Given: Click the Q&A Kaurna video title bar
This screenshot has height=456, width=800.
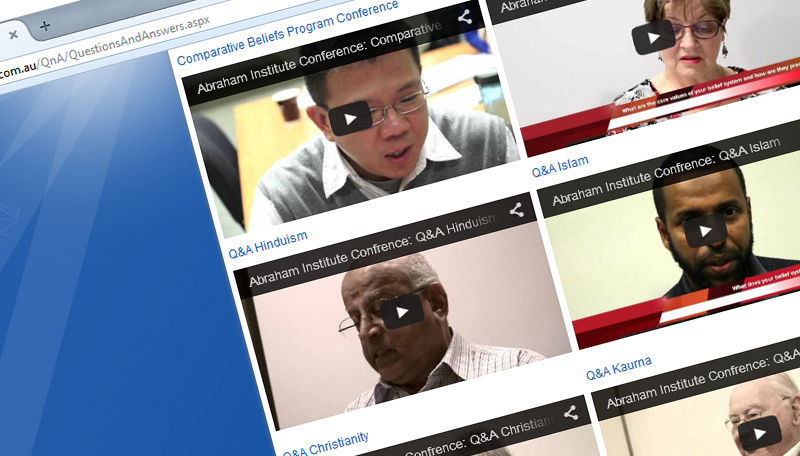Looking at the screenshot, I should (703, 381).
